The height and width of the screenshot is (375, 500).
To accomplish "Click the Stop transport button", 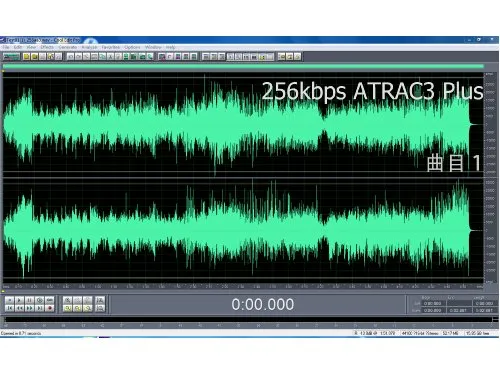I will point(9,300).
